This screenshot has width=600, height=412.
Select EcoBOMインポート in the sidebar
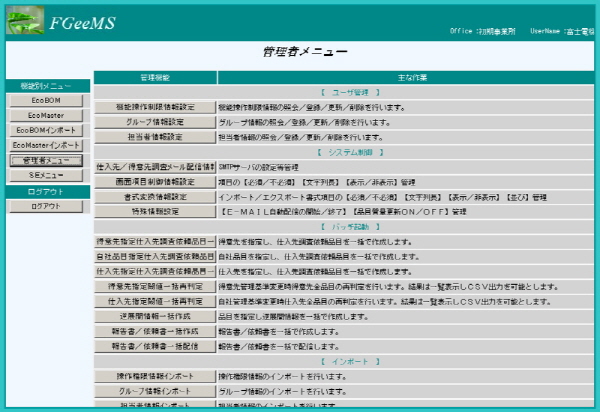click(x=45, y=131)
